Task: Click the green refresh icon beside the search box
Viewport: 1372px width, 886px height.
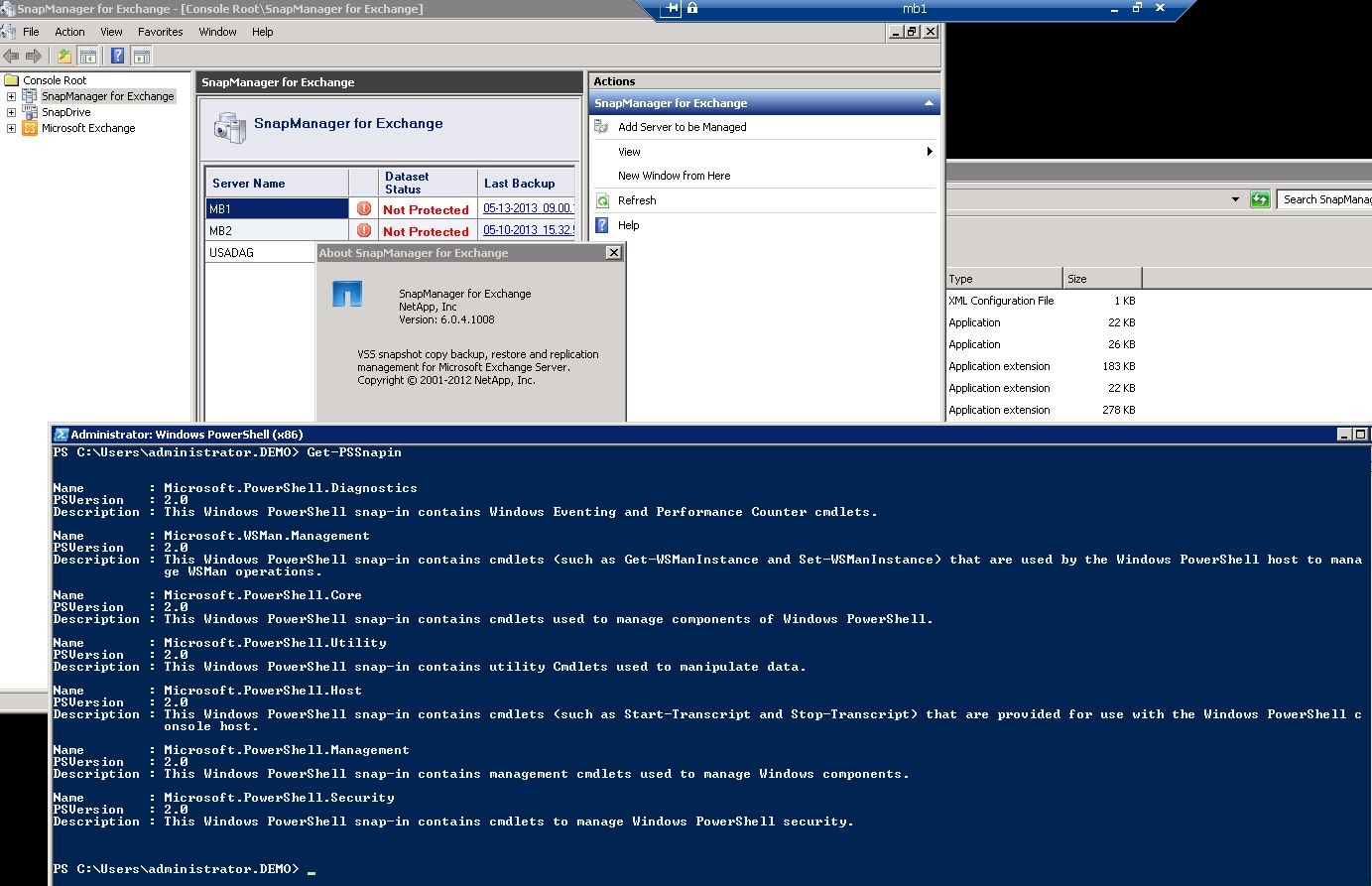Action: (x=1260, y=199)
